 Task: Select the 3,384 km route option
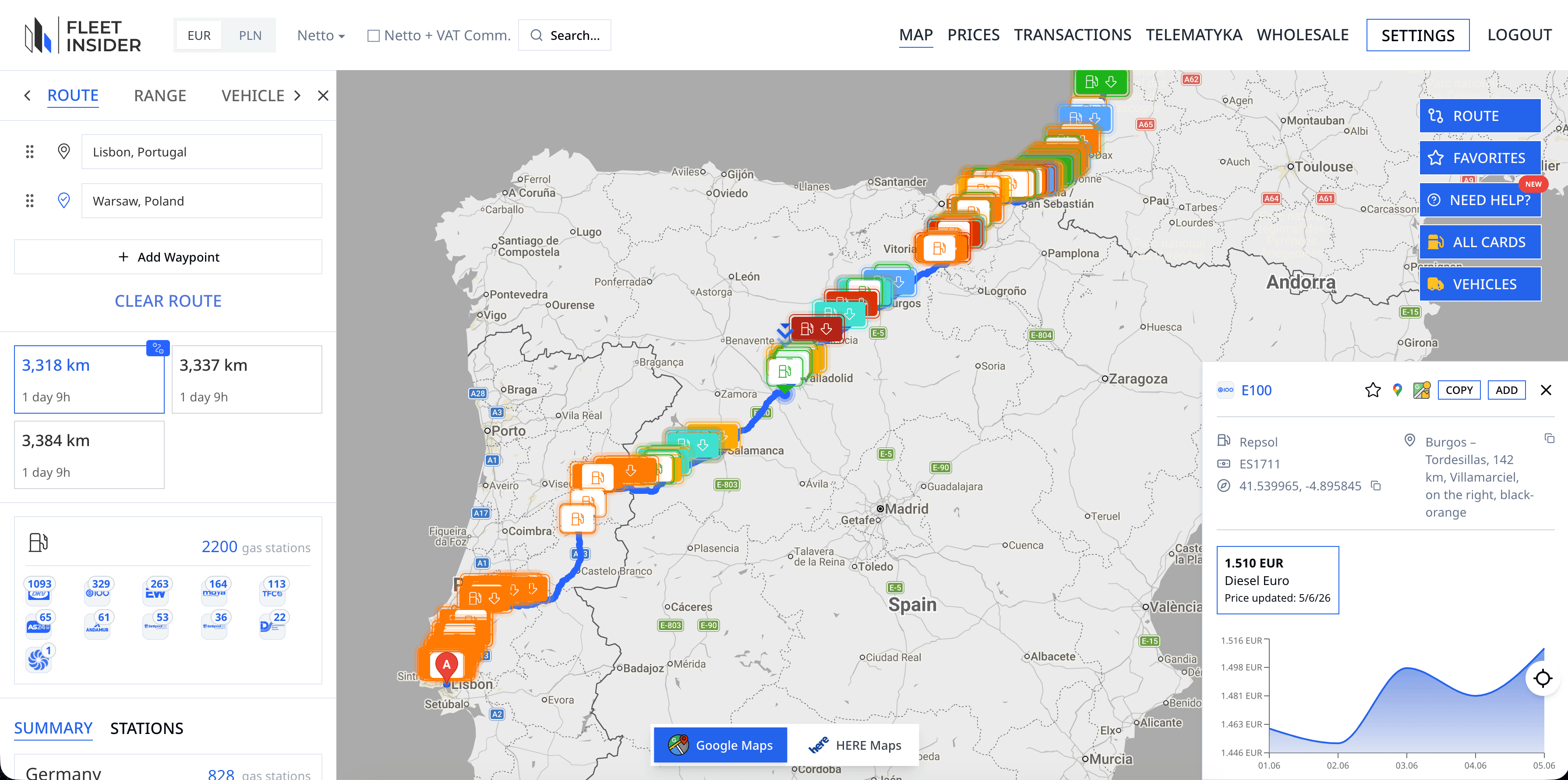[89, 455]
